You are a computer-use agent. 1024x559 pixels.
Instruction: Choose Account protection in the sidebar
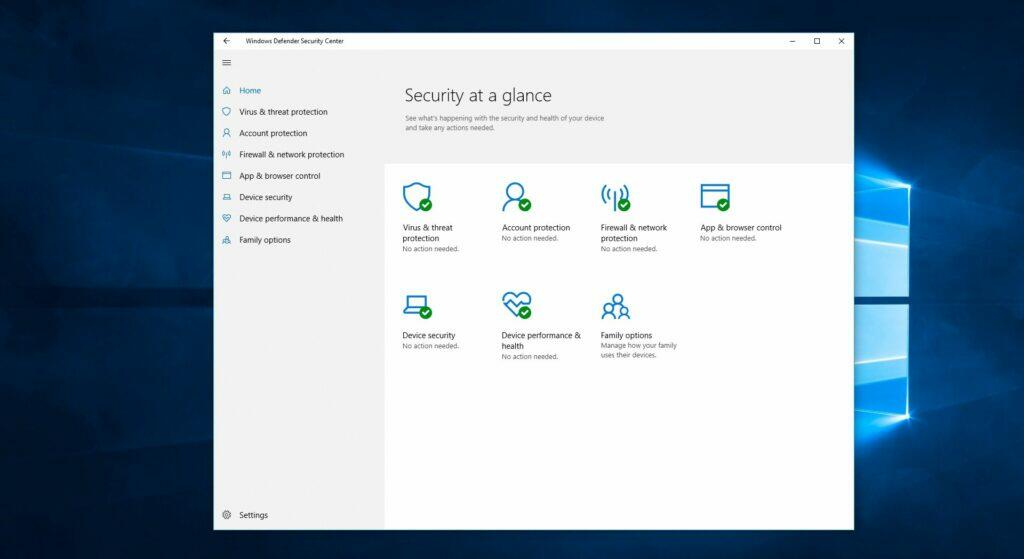[x=273, y=133]
